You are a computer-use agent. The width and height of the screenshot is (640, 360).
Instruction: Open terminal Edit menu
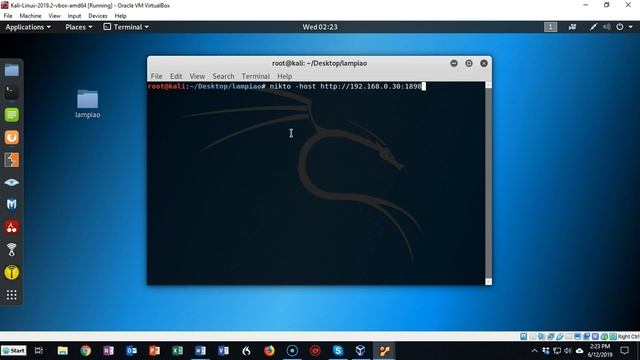click(176, 76)
